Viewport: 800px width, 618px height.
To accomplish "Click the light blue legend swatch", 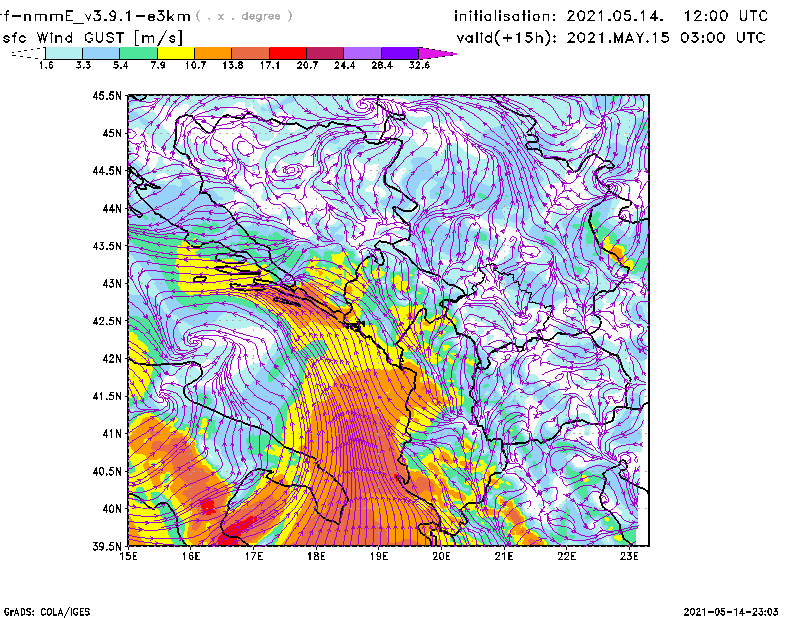I will (x=101, y=53).
